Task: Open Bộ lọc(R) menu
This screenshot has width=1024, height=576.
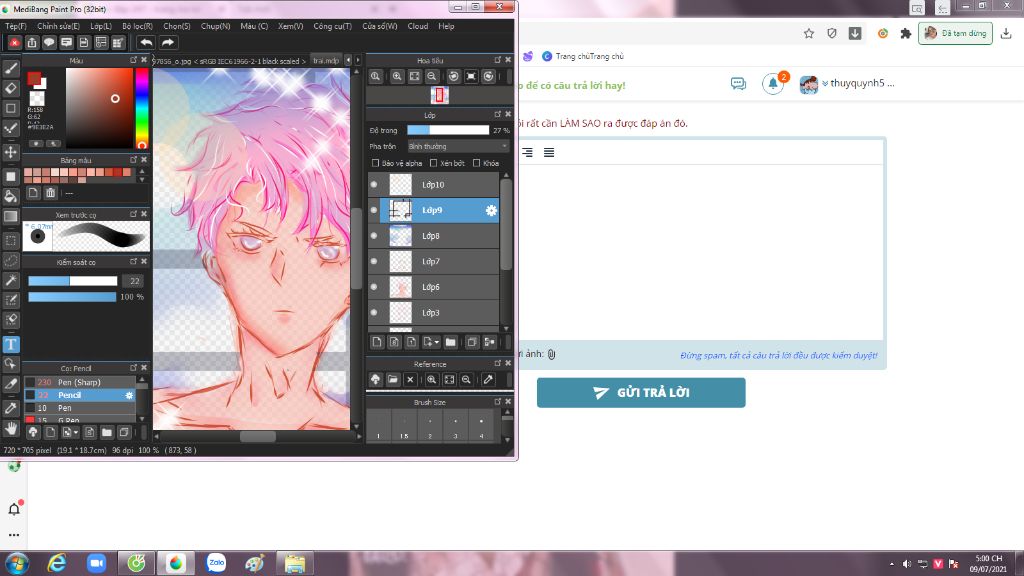Action: [x=137, y=26]
